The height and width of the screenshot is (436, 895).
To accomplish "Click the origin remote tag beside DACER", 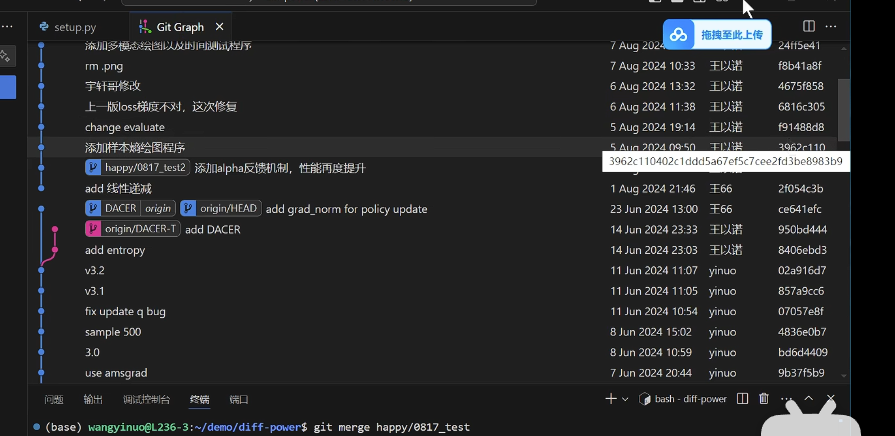I will click(158, 209).
